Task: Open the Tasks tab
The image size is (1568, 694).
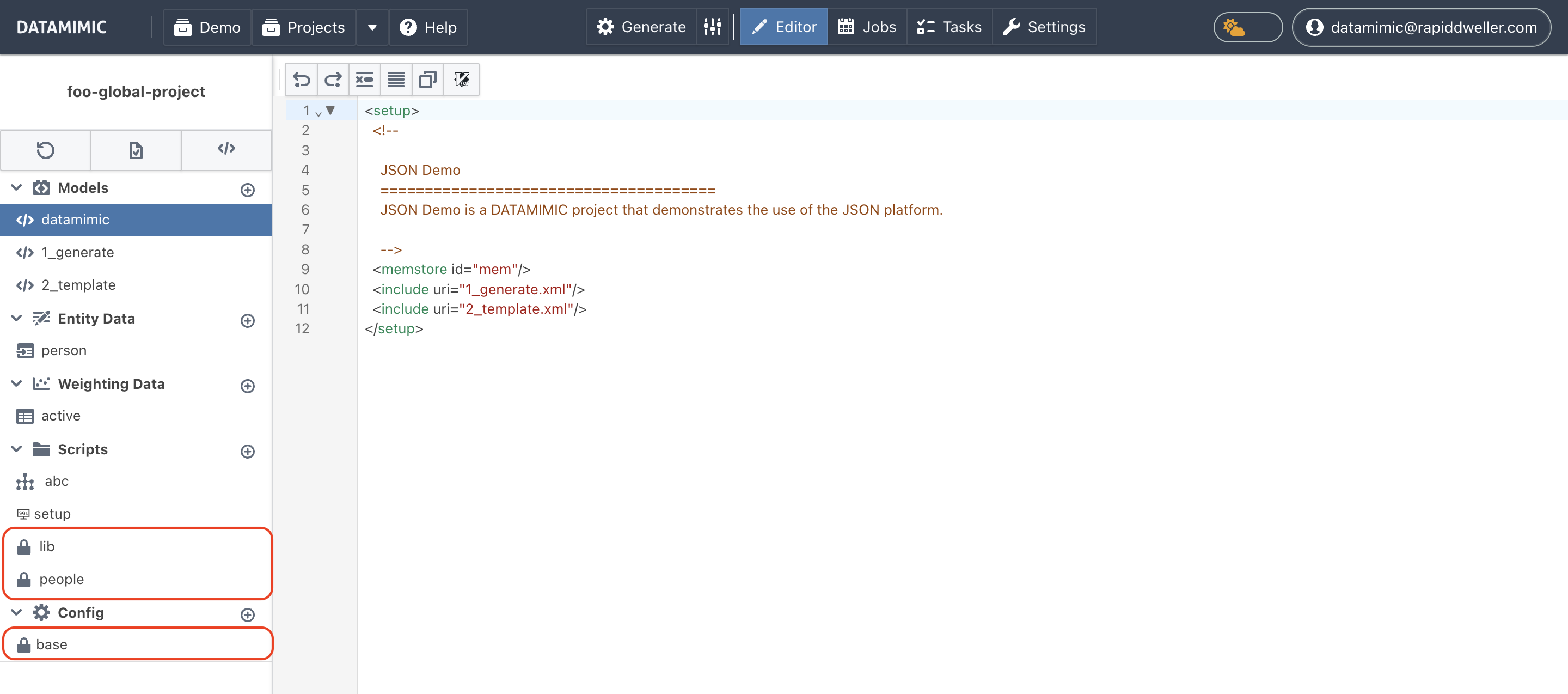Action: 950,27
